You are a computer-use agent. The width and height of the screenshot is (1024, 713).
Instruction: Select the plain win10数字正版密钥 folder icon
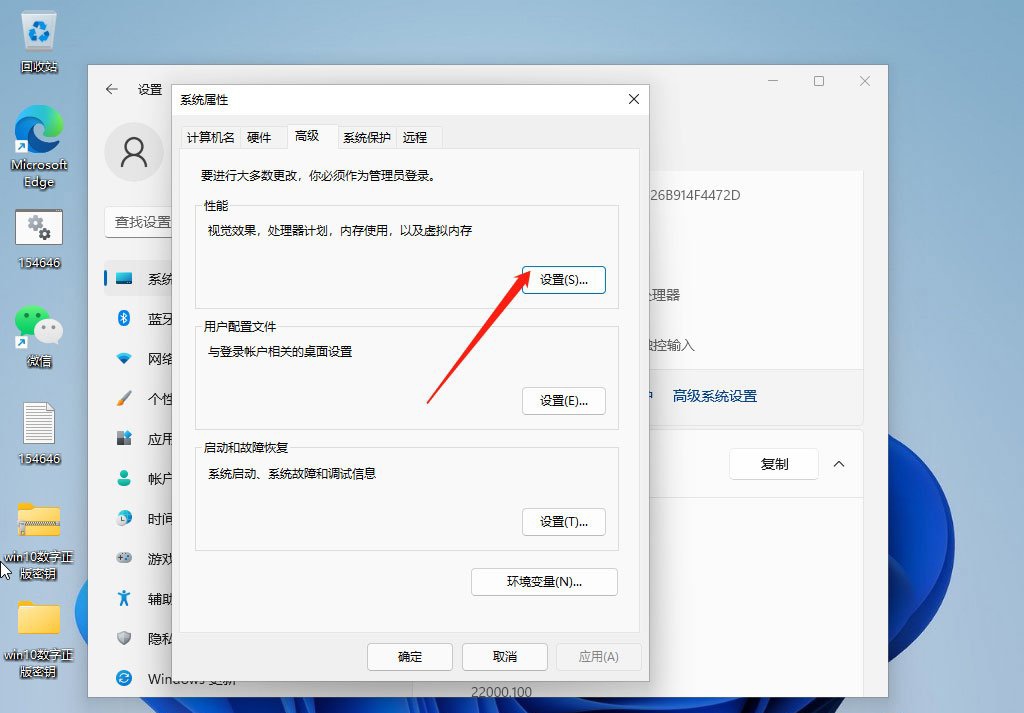(x=39, y=618)
